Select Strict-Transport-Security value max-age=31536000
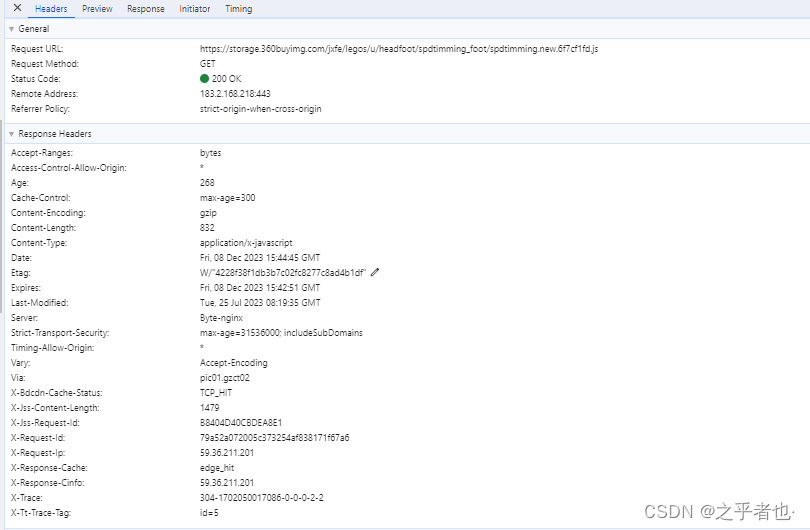The width and height of the screenshot is (810, 530). [x=281, y=333]
